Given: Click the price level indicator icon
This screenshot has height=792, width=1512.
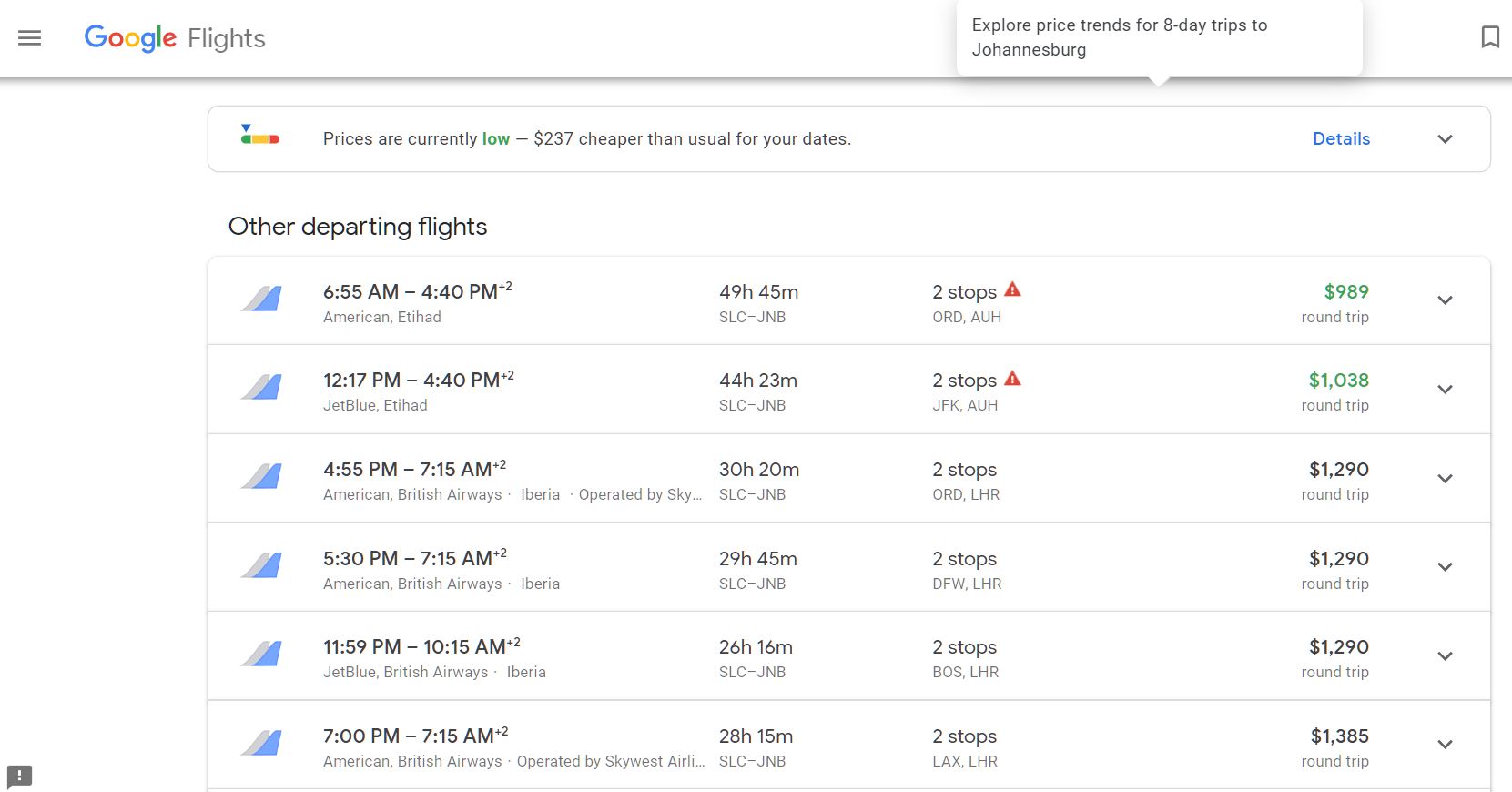Looking at the screenshot, I should 260,136.
